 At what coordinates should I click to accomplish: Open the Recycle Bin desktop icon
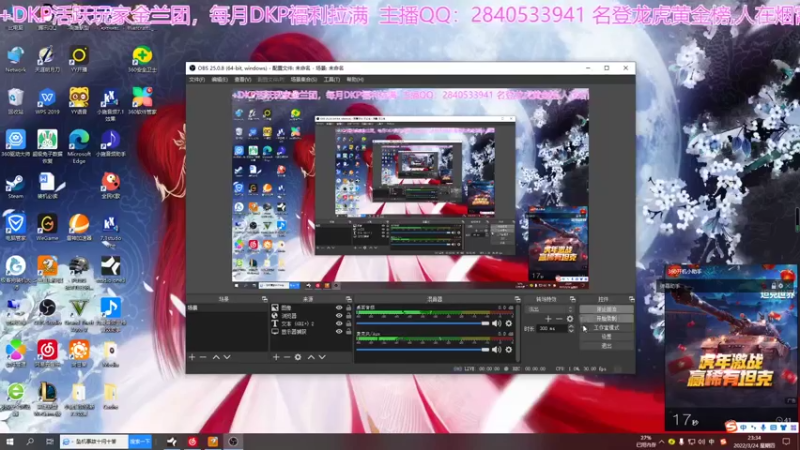(15, 101)
